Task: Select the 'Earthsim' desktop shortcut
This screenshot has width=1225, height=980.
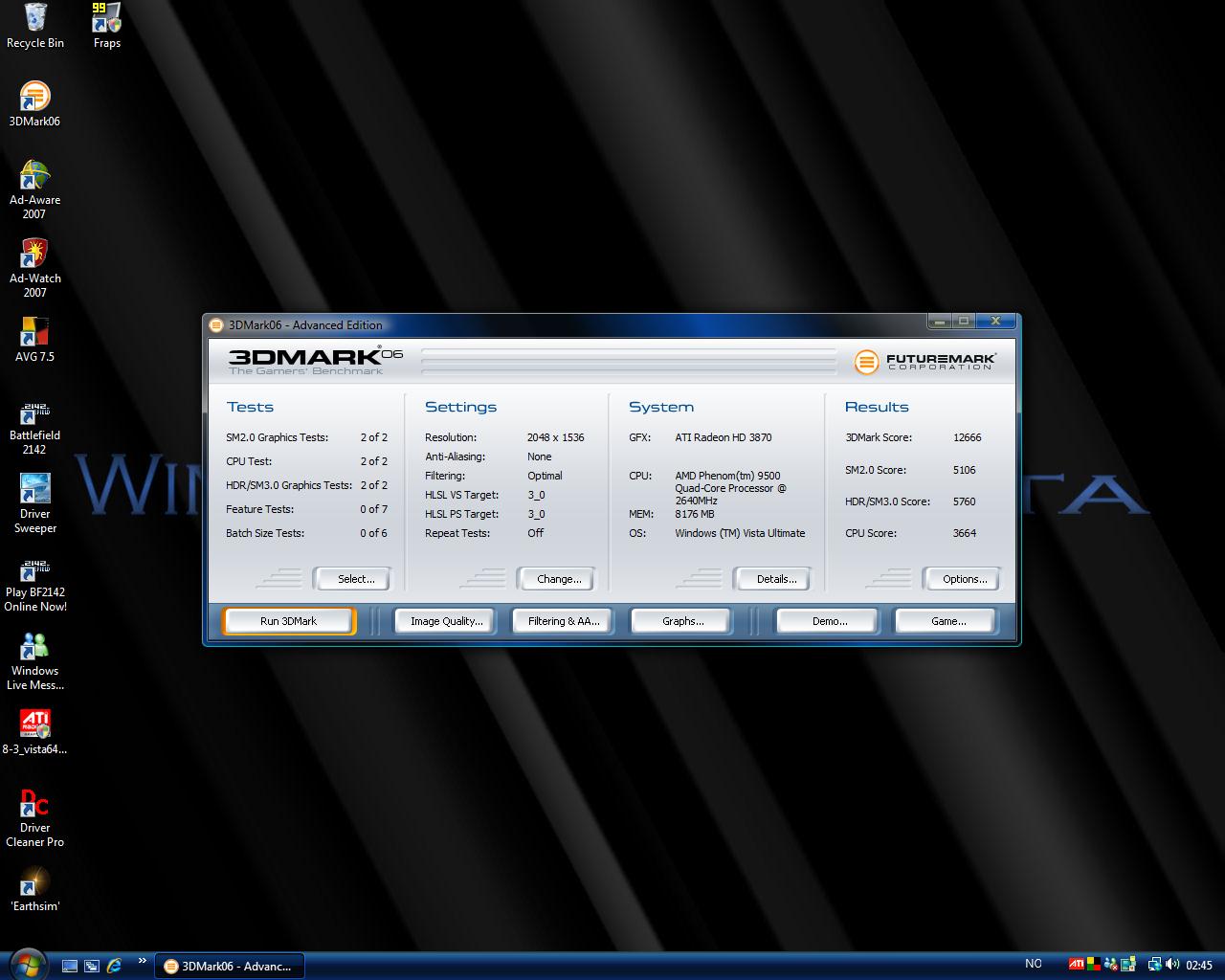Action: [x=34, y=890]
